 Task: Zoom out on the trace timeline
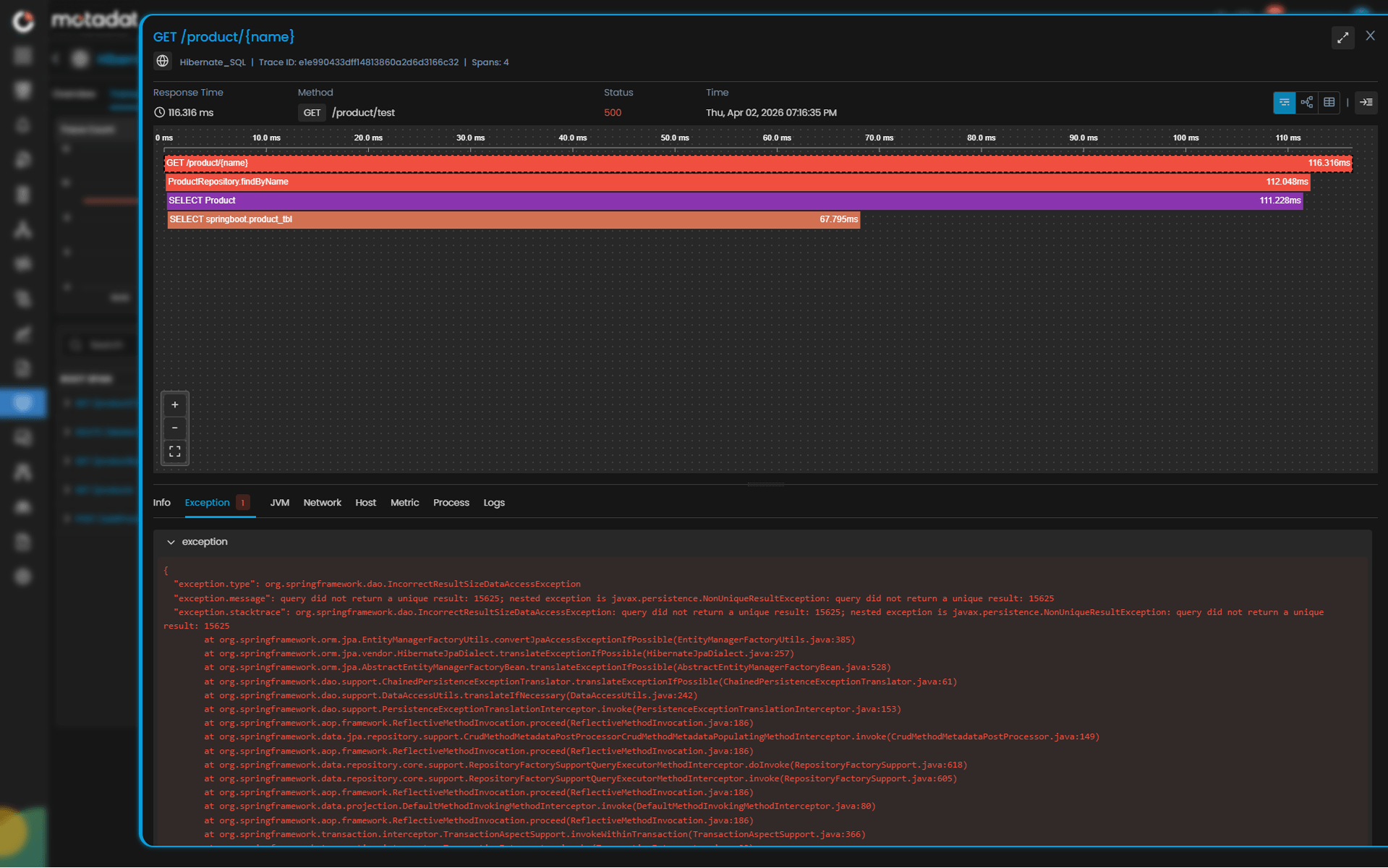point(174,428)
